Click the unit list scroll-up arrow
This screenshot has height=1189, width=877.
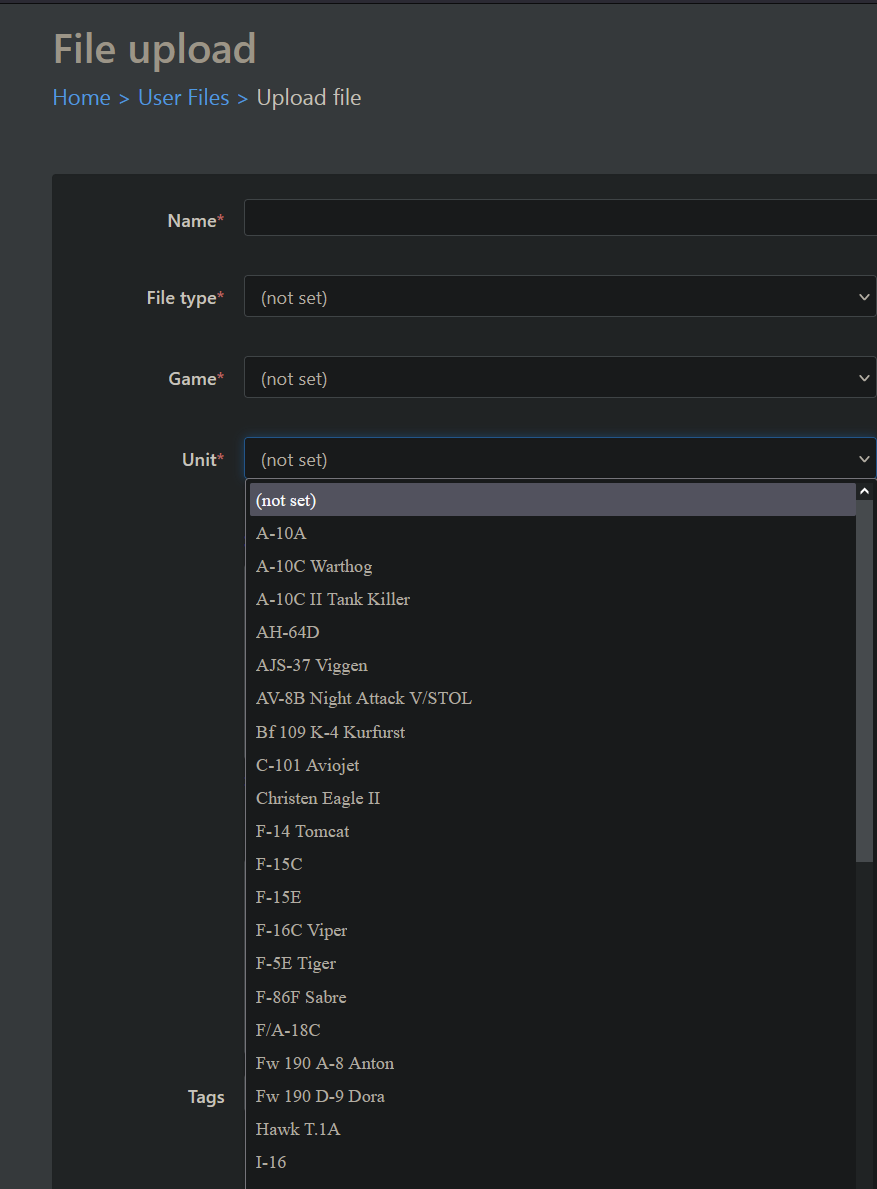tap(864, 491)
